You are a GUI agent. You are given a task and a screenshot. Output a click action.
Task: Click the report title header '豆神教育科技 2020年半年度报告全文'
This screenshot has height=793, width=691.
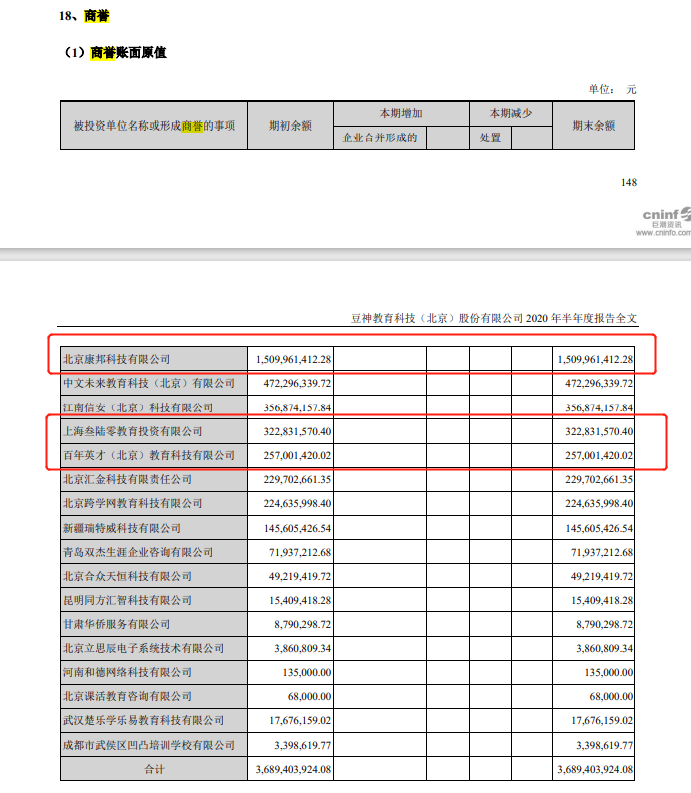coord(494,318)
